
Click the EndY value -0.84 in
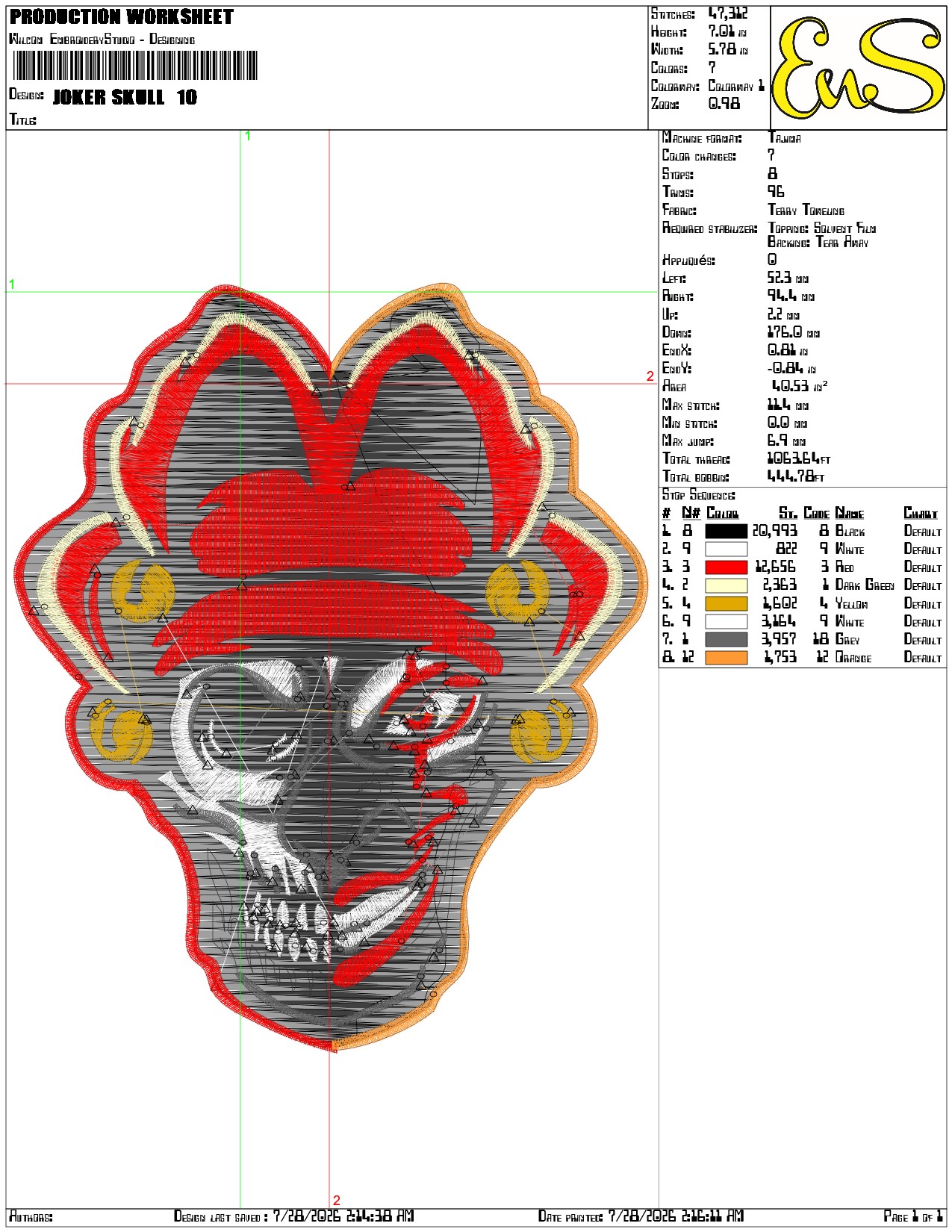pyautogui.click(x=792, y=369)
